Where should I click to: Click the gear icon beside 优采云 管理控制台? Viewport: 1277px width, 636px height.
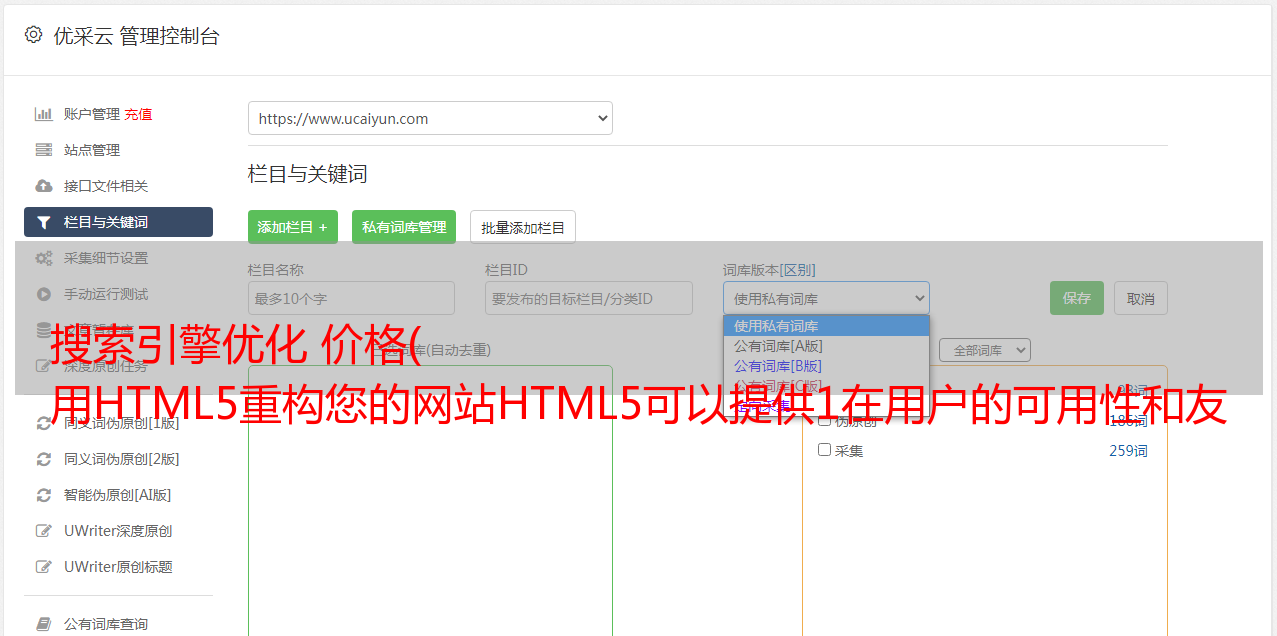coord(33,35)
